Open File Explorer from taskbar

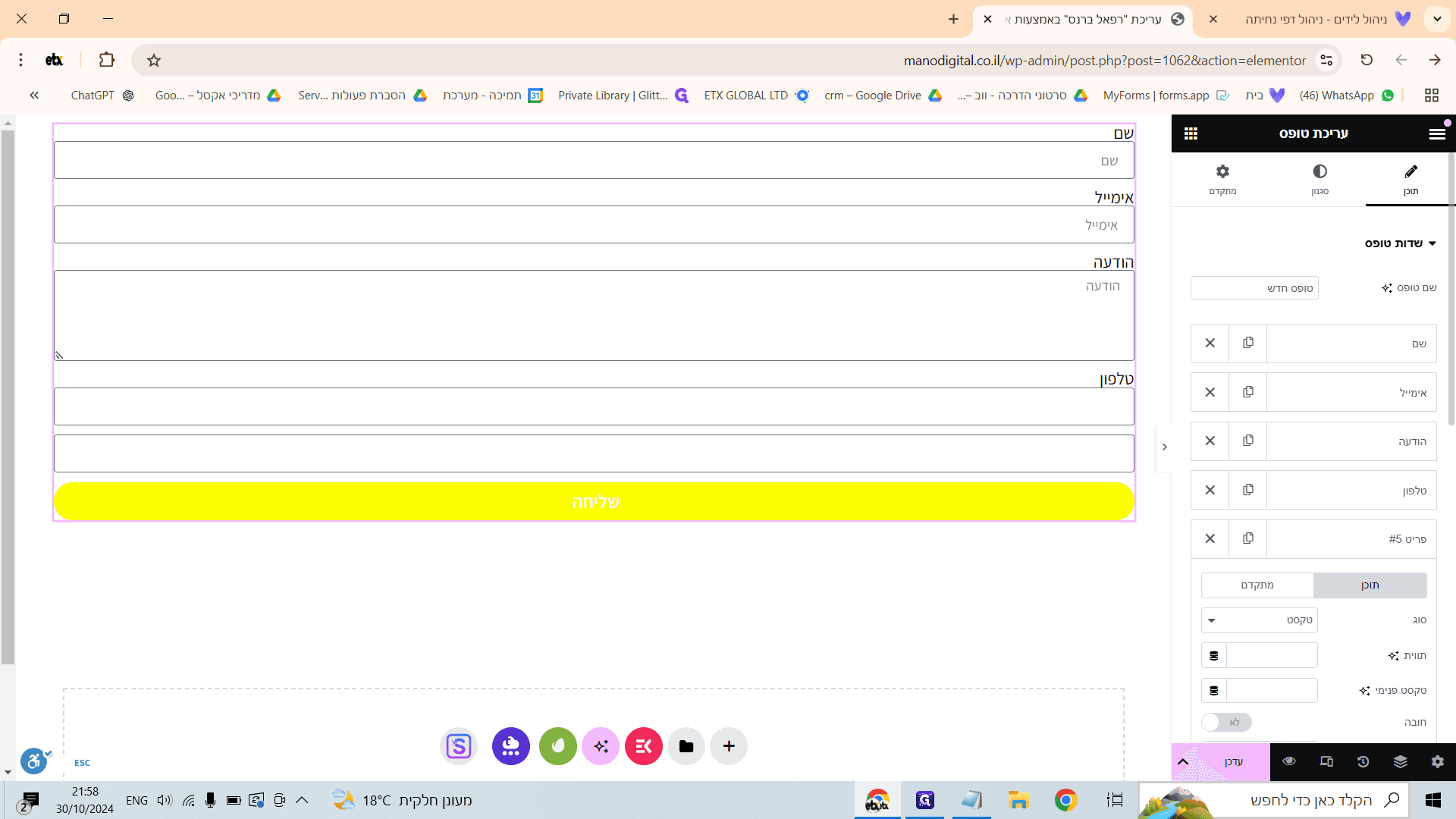pos(1018,800)
